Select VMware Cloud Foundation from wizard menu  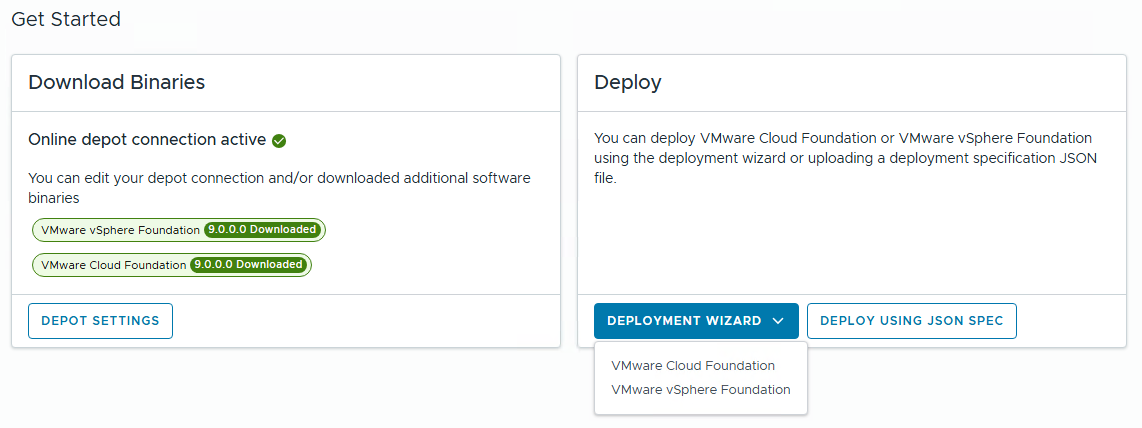(693, 366)
